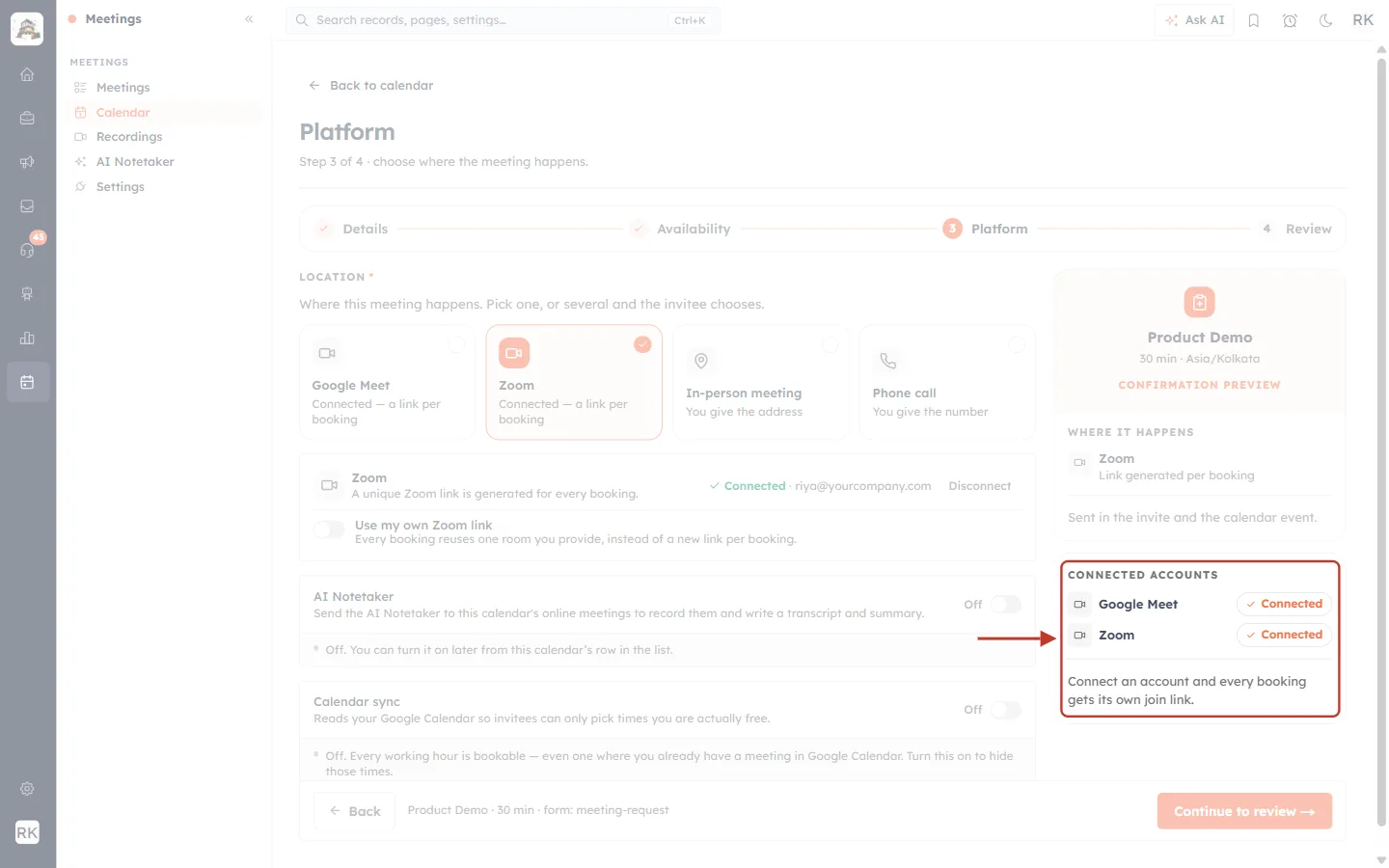This screenshot has width=1389, height=868.
Task: Open the alarm clock reminders icon
Action: (x=1290, y=20)
